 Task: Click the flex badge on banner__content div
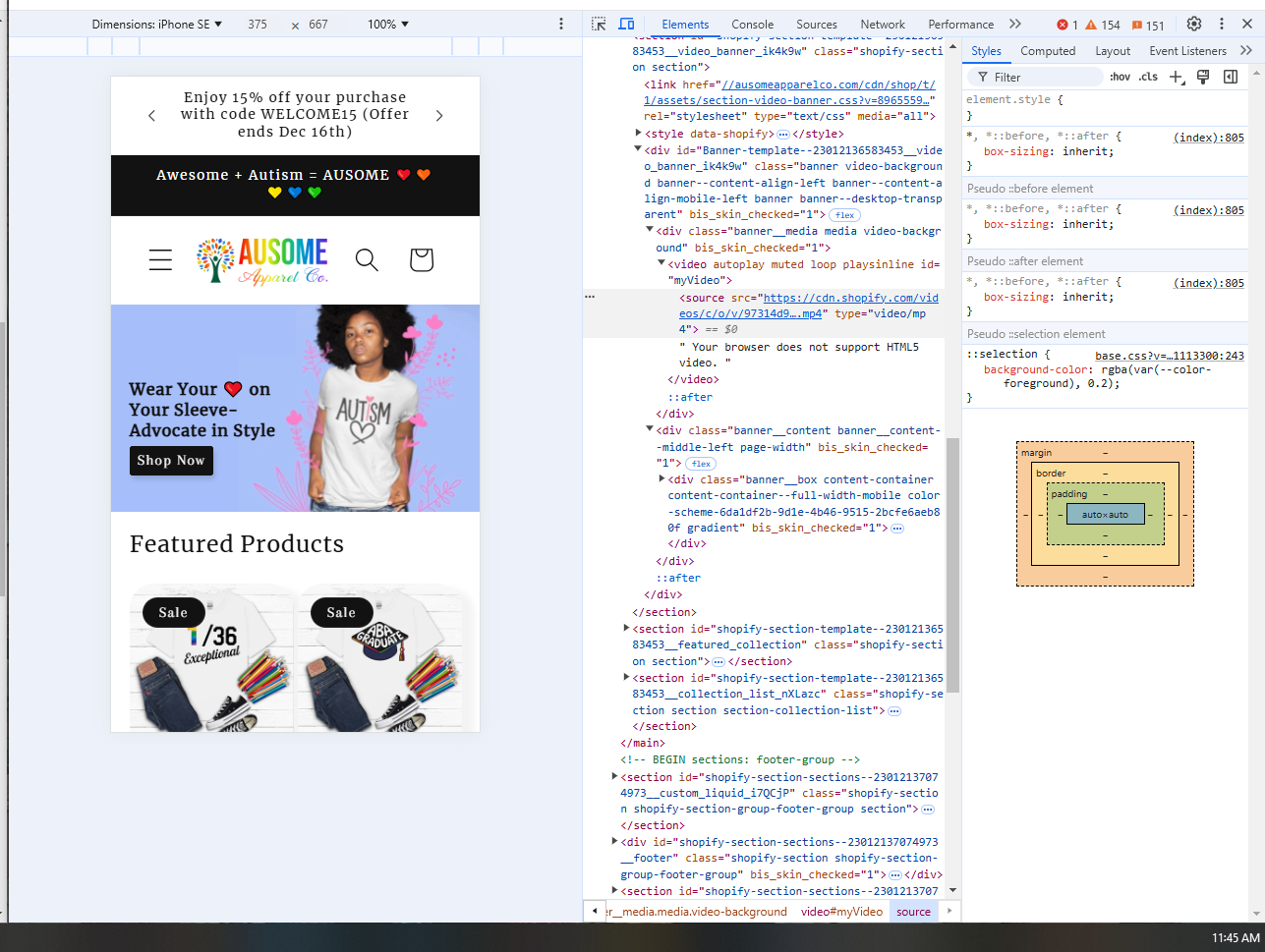(700, 464)
